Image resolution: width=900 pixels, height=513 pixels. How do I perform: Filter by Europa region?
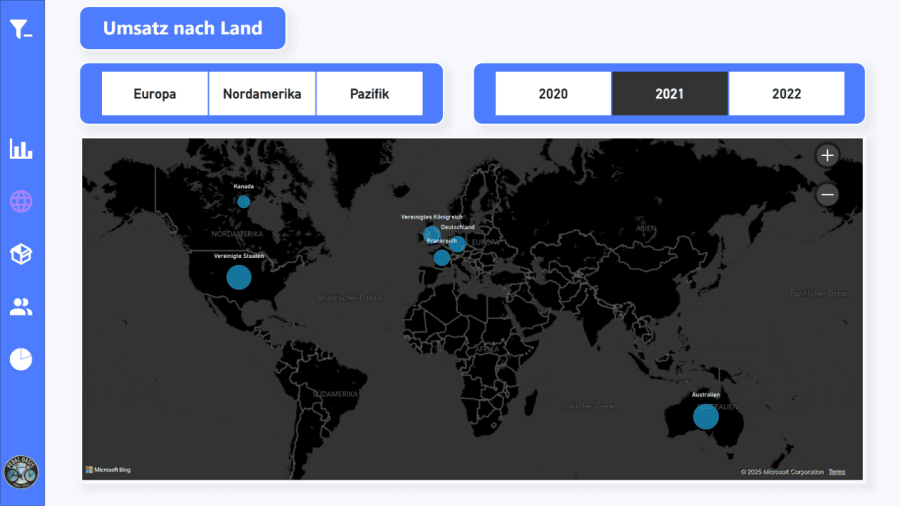pyautogui.click(x=155, y=94)
